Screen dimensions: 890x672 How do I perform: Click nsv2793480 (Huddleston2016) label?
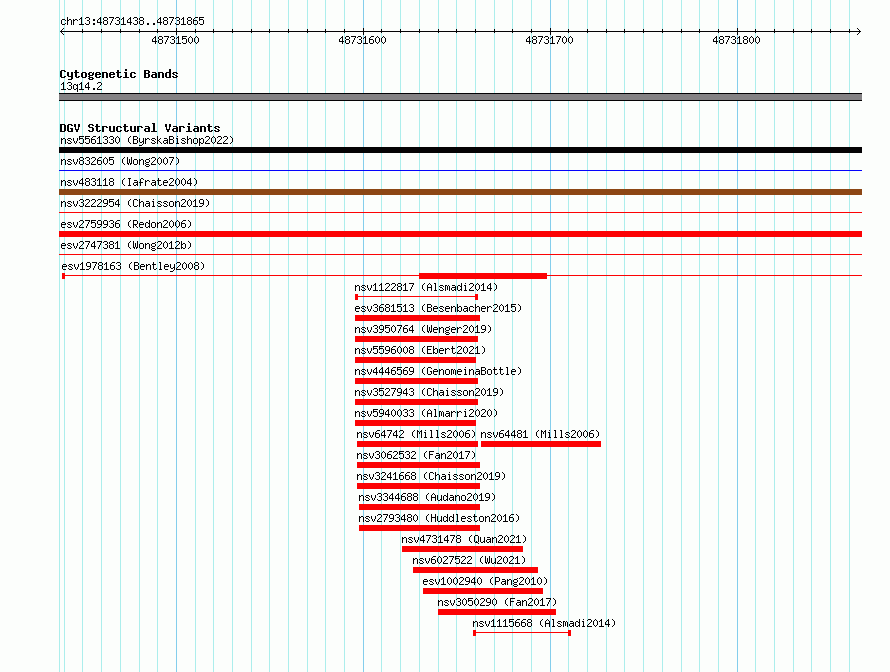[x=439, y=518]
